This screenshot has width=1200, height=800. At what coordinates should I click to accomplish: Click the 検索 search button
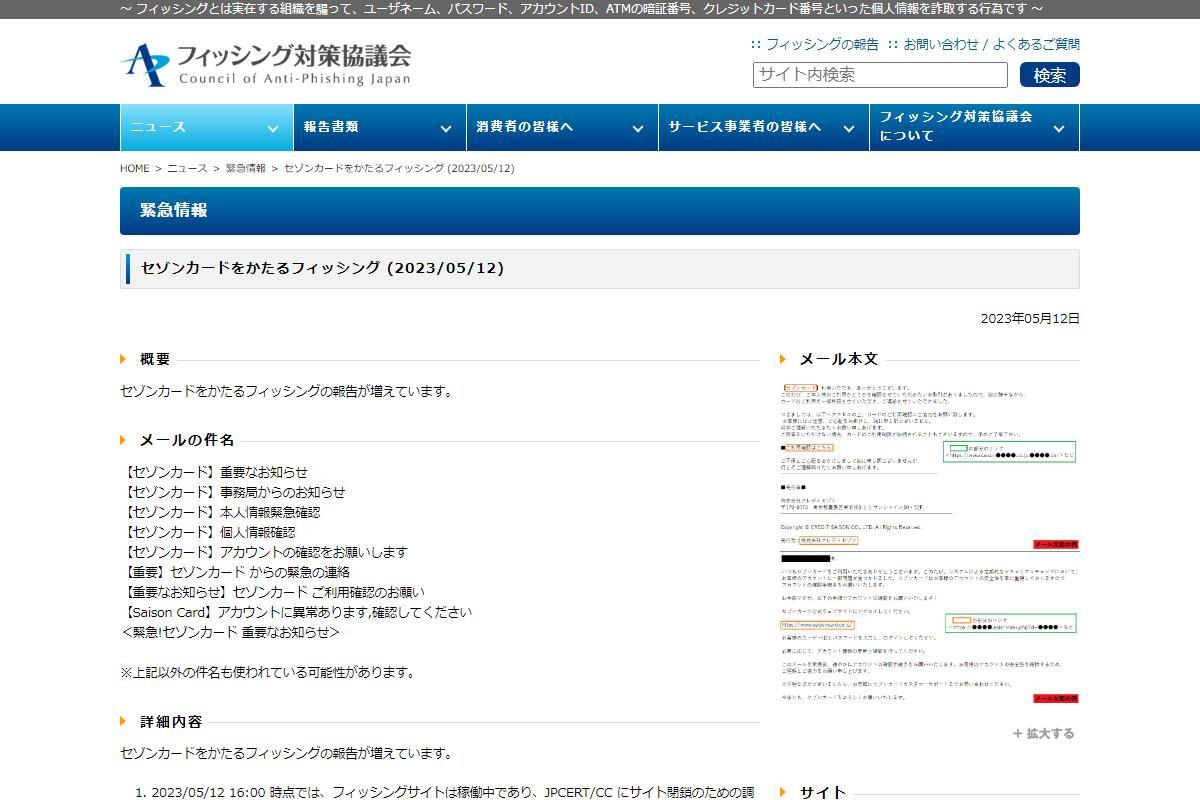[x=1050, y=75]
